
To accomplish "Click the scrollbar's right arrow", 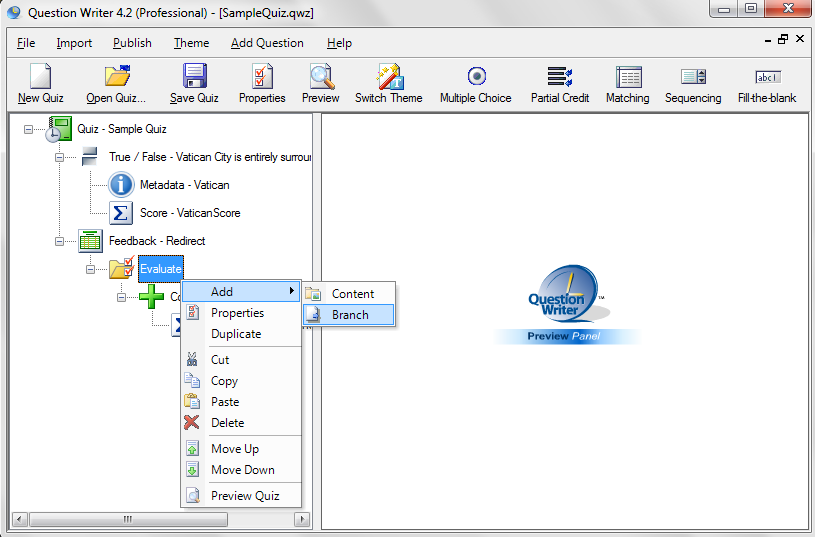I will [x=302, y=519].
